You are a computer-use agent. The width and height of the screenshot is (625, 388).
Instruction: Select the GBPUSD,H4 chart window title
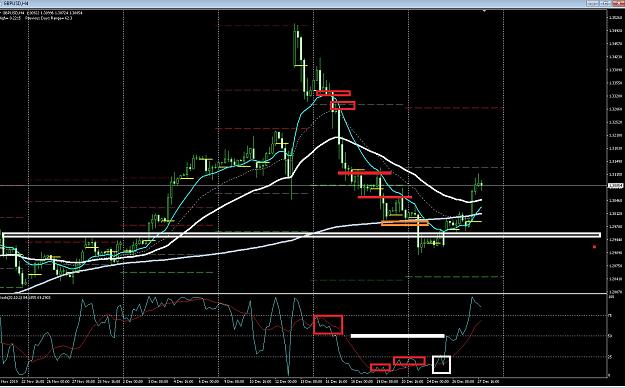[x=16, y=3]
